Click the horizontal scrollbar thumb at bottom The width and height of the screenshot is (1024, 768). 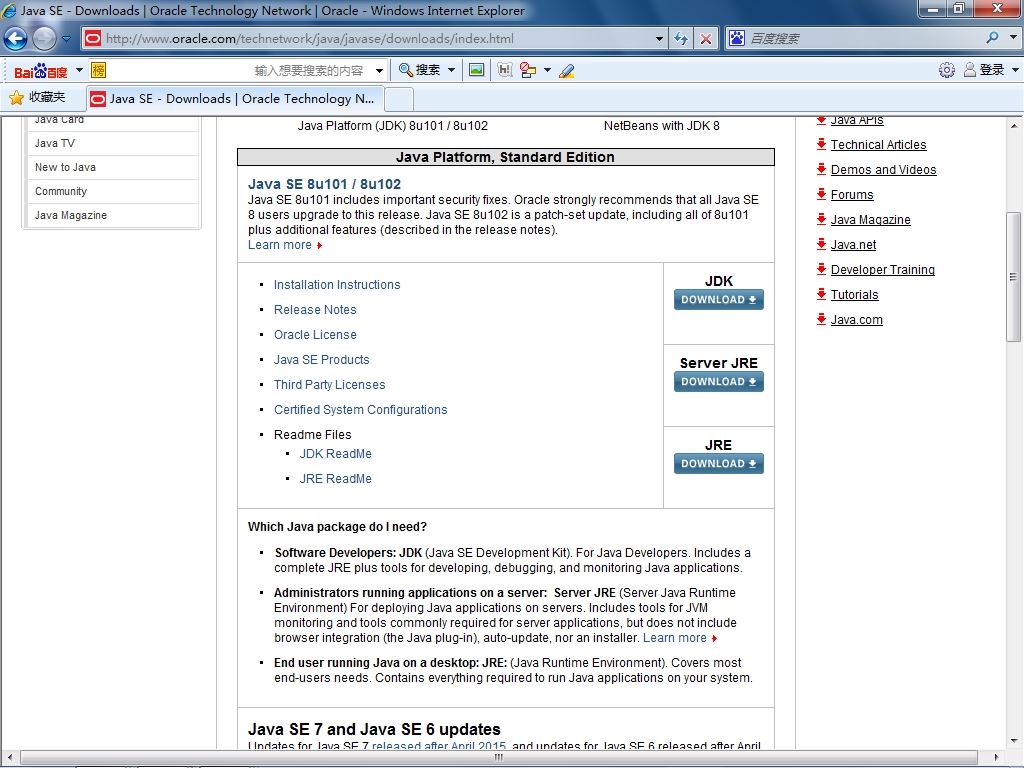(x=499, y=758)
